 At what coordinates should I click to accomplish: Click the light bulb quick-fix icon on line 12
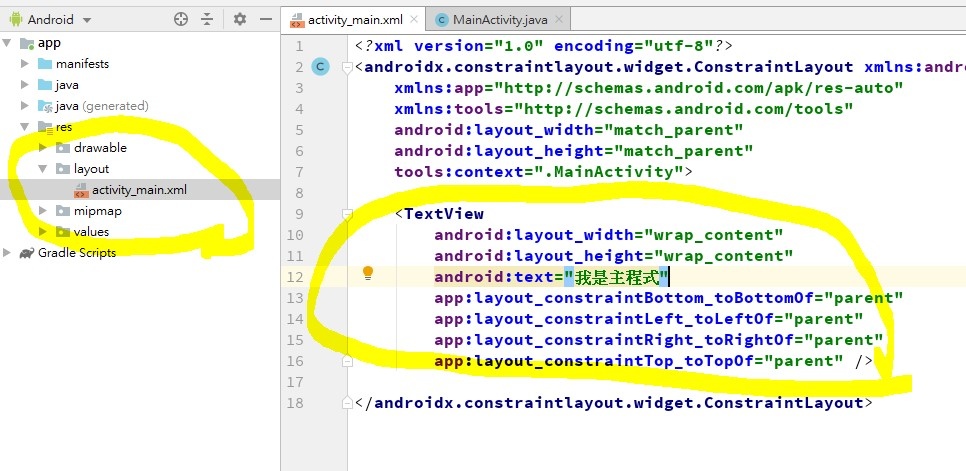368,273
